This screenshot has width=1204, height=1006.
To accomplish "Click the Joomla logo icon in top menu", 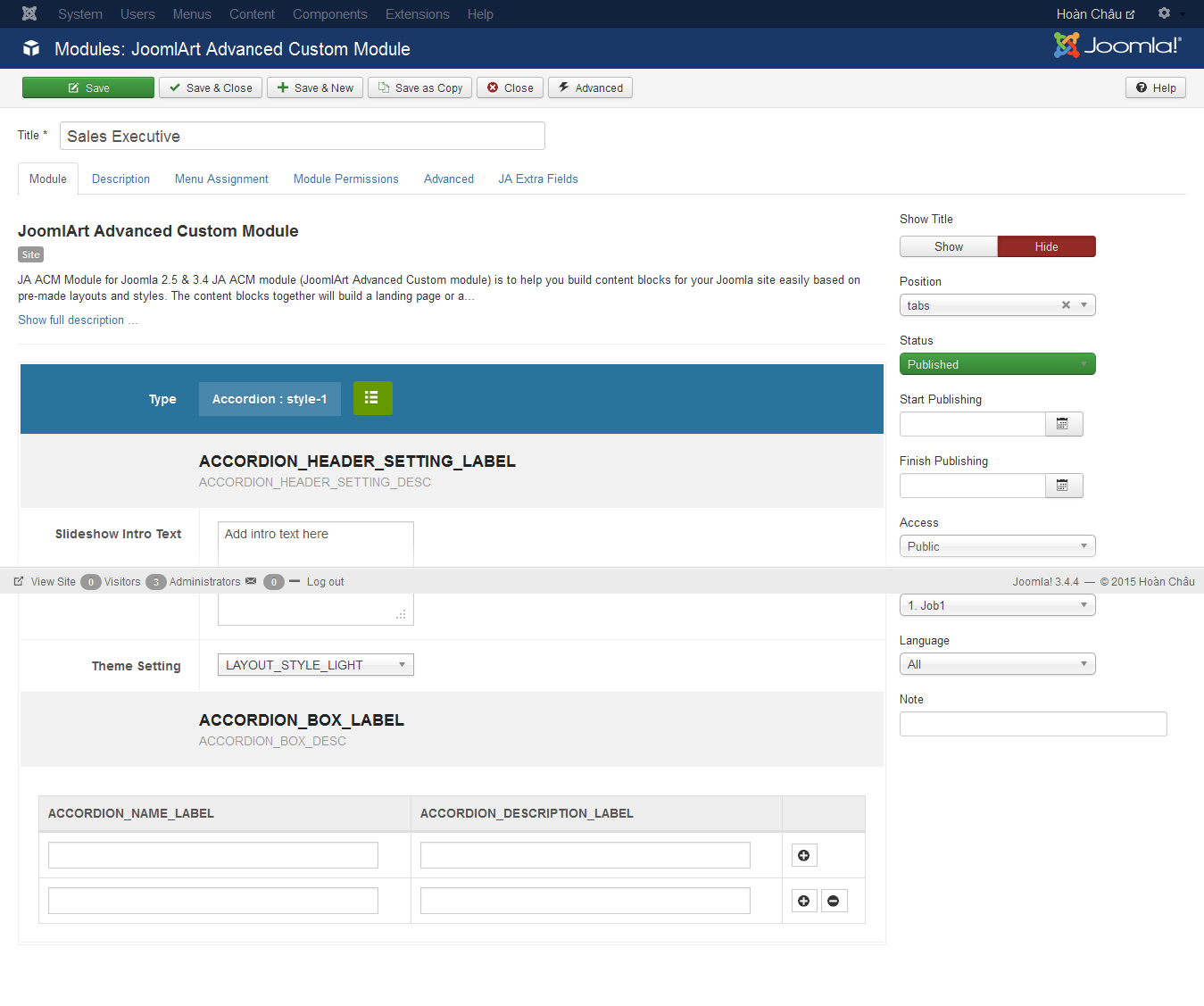I will 29,14.
